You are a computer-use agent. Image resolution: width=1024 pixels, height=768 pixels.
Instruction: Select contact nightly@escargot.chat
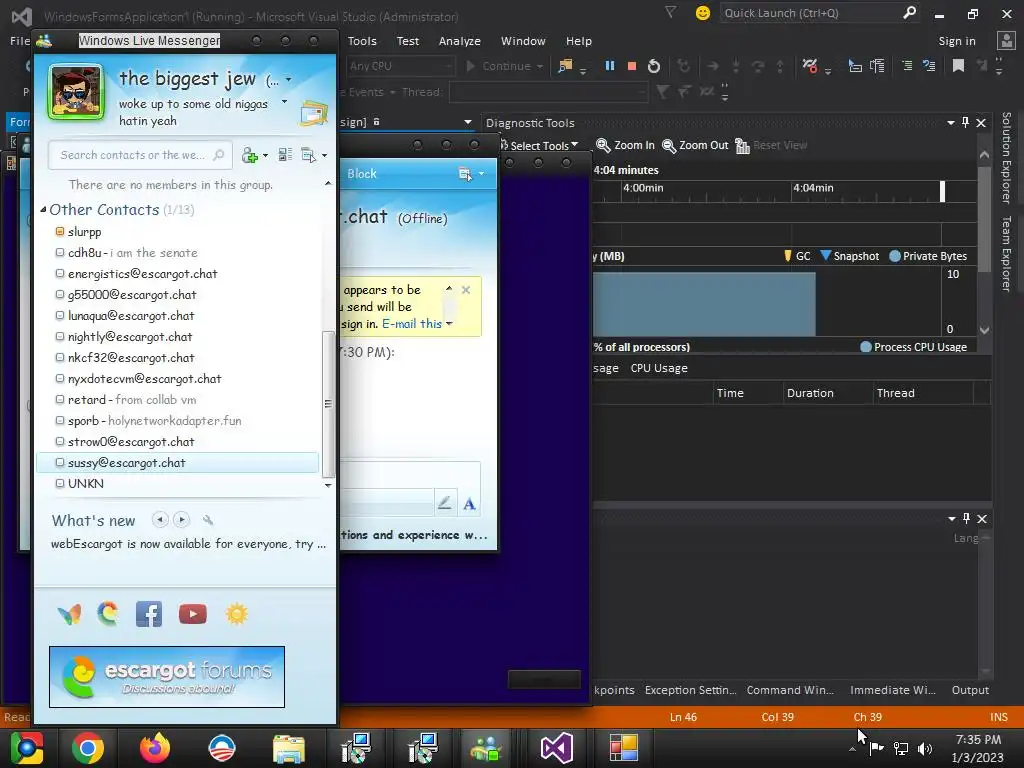[x=178, y=336]
